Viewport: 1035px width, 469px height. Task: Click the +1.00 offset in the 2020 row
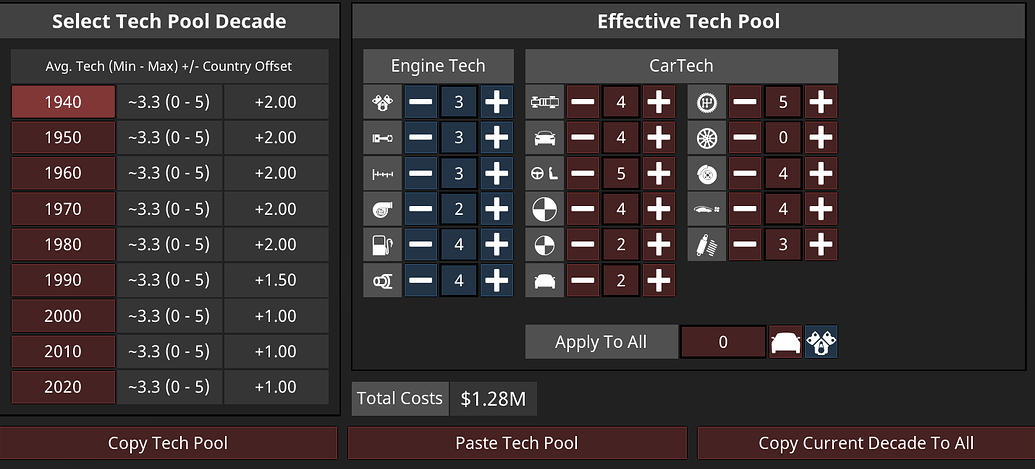(x=276, y=387)
